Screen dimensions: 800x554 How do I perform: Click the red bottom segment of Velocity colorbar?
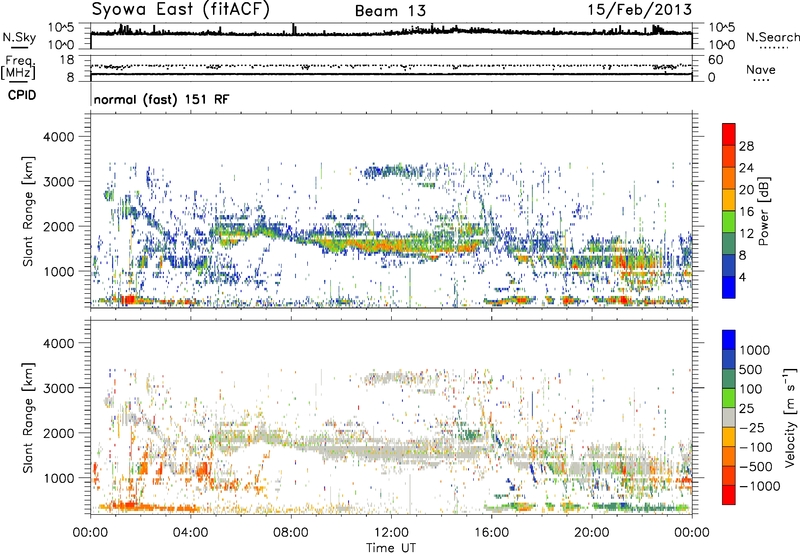point(729,495)
